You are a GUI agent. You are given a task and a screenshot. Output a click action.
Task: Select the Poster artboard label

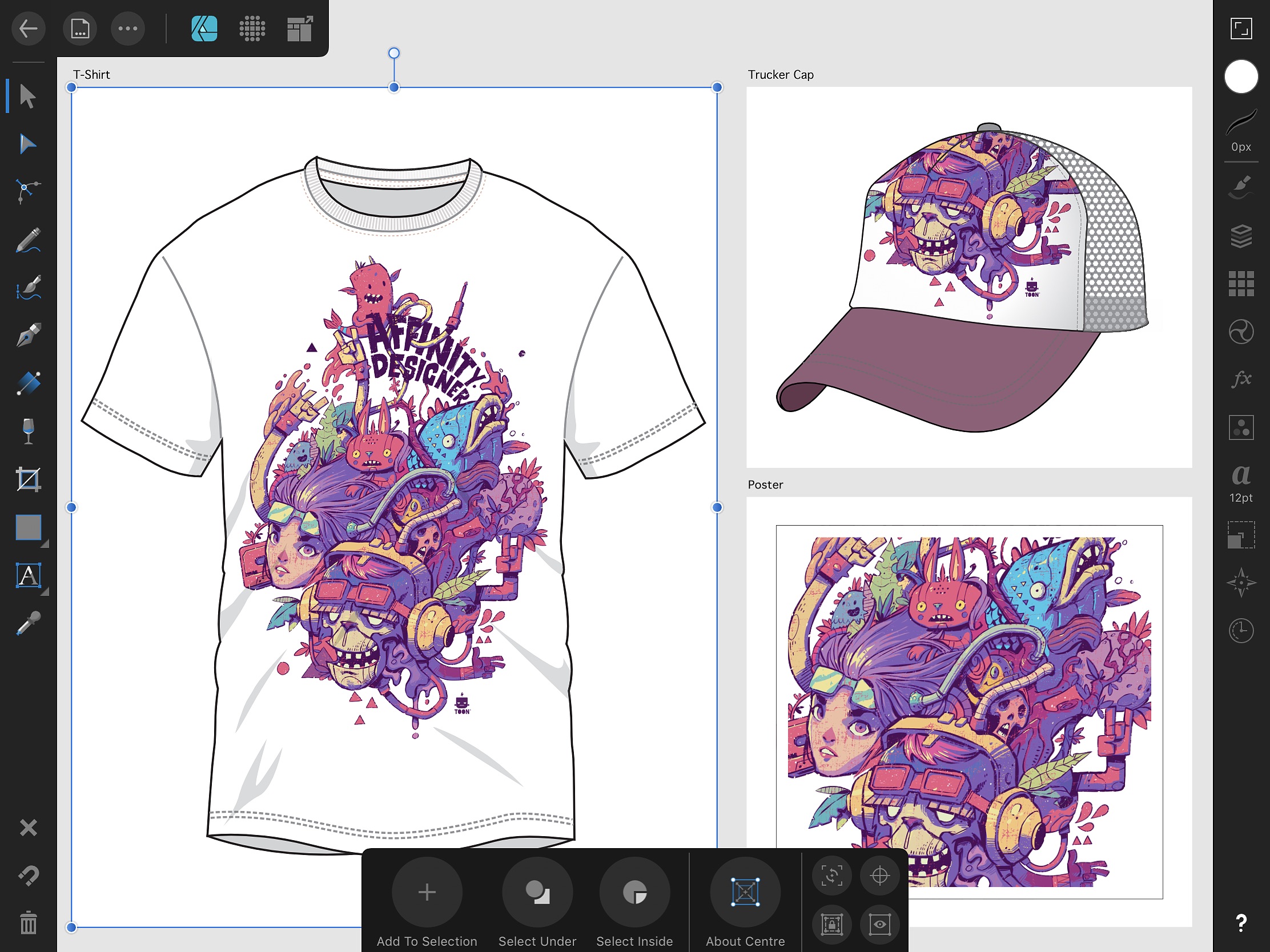tap(765, 485)
